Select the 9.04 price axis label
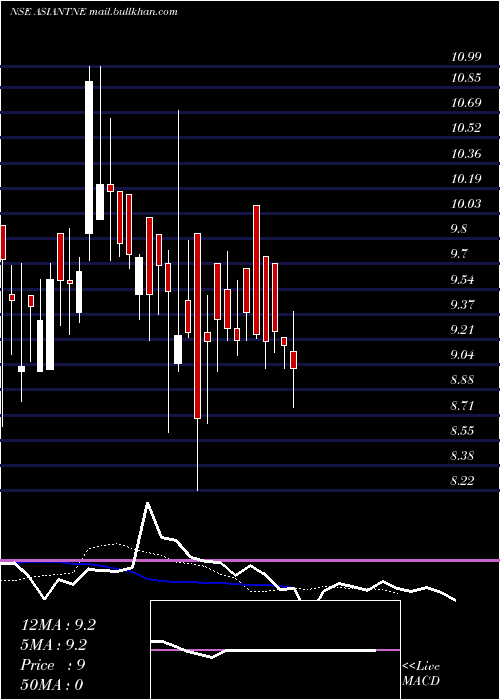The width and height of the screenshot is (500, 700). point(462,355)
